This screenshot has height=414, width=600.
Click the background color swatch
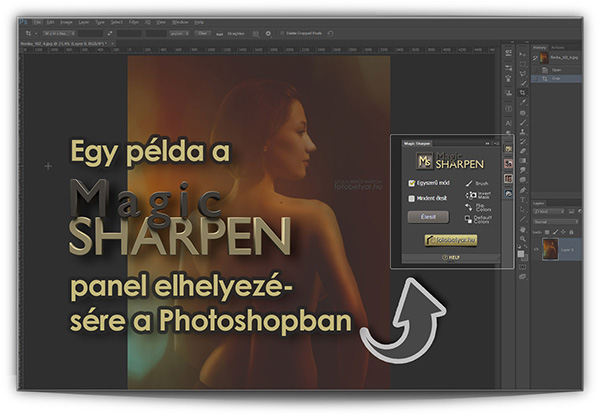coord(525,258)
